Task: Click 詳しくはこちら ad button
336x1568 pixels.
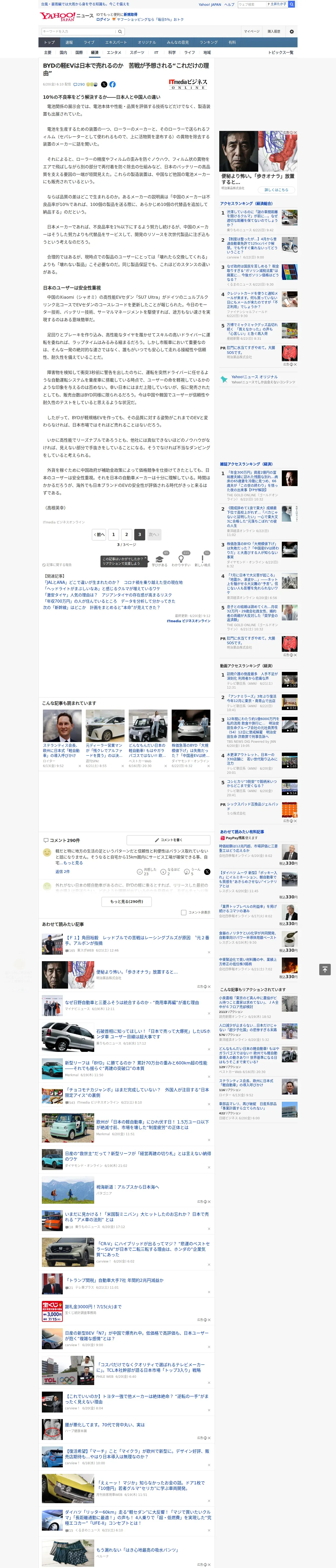Action: [276, 190]
